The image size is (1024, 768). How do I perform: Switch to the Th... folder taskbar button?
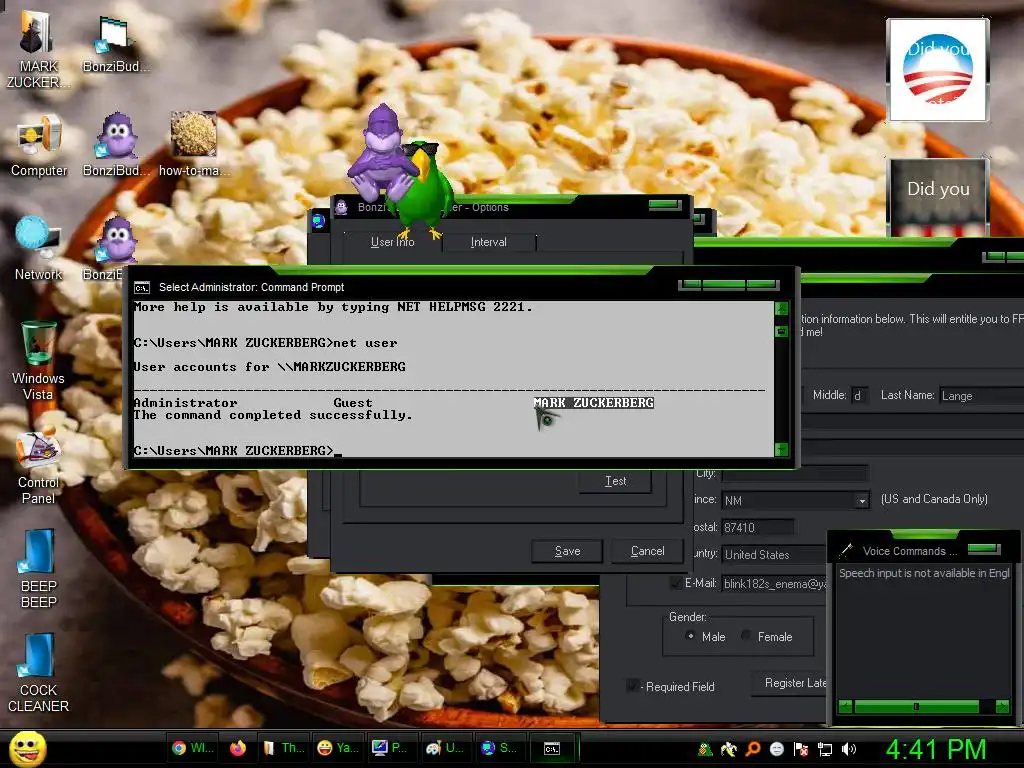283,748
